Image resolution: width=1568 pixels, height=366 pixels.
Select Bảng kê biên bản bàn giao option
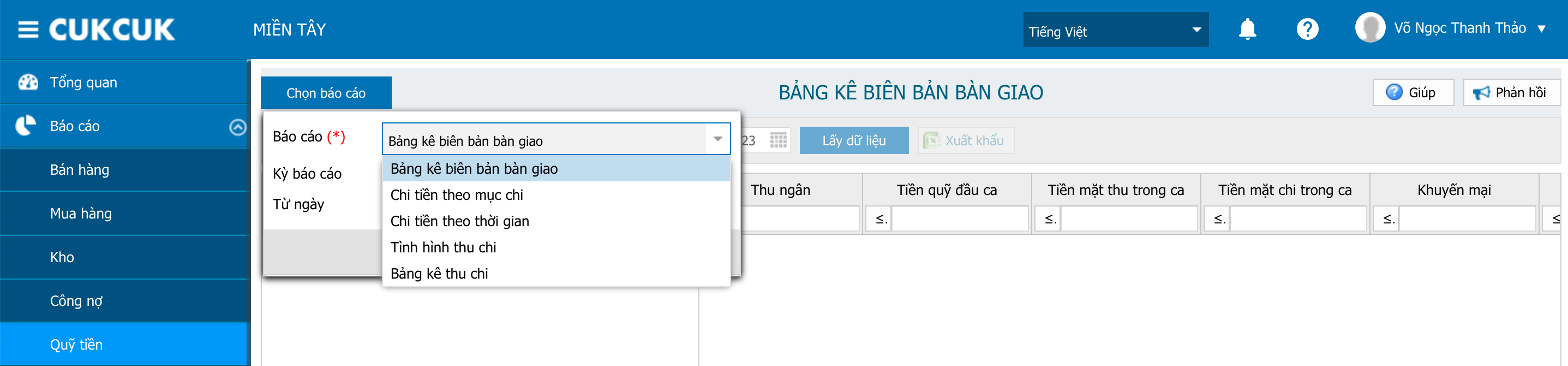tap(556, 169)
